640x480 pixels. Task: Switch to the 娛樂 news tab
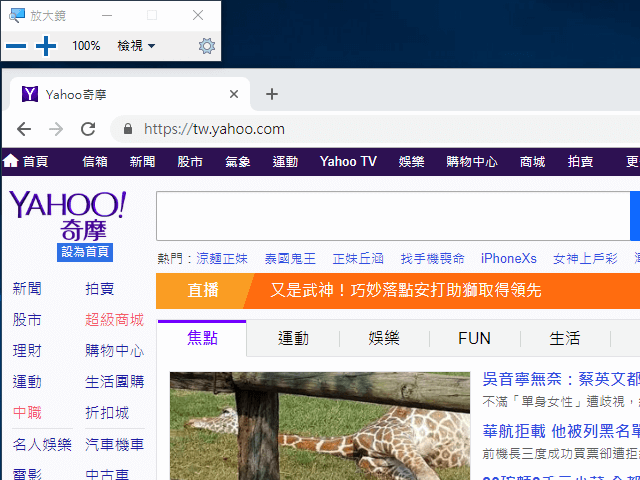pos(384,338)
